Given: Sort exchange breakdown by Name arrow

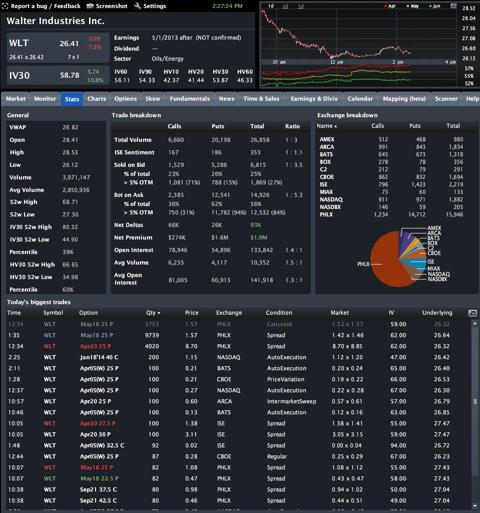Looking at the screenshot, I should pyautogui.click(x=335, y=126).
